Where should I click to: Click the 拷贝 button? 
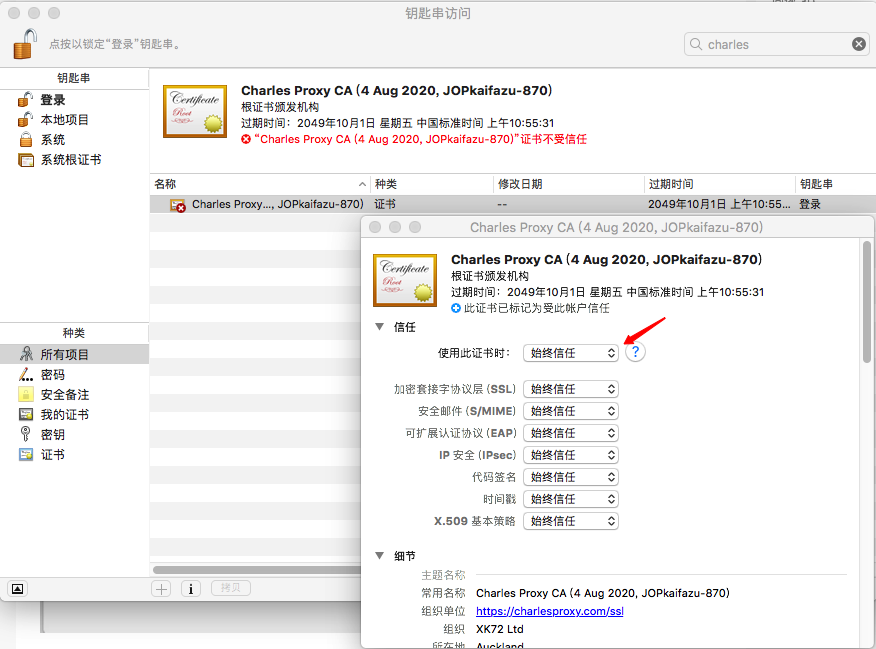tap(230, 588)
